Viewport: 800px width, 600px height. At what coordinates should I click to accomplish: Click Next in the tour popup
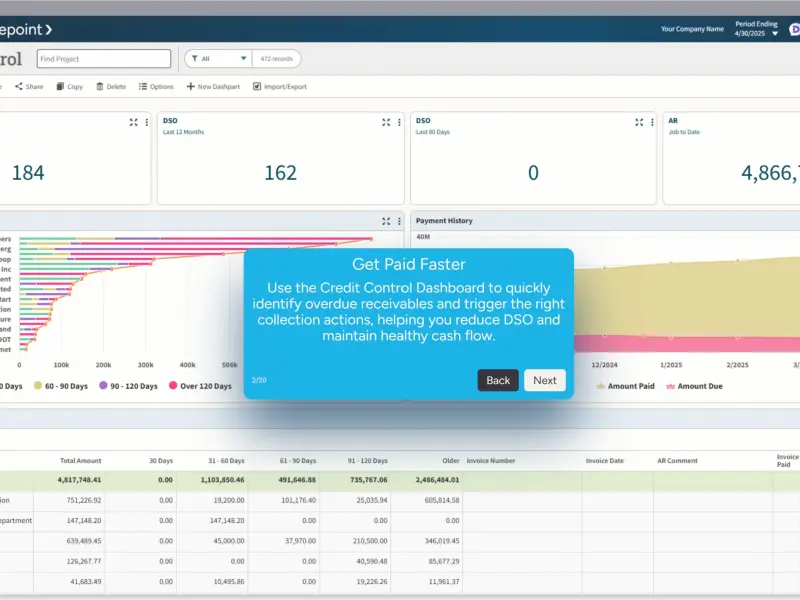tap(545, 380)
